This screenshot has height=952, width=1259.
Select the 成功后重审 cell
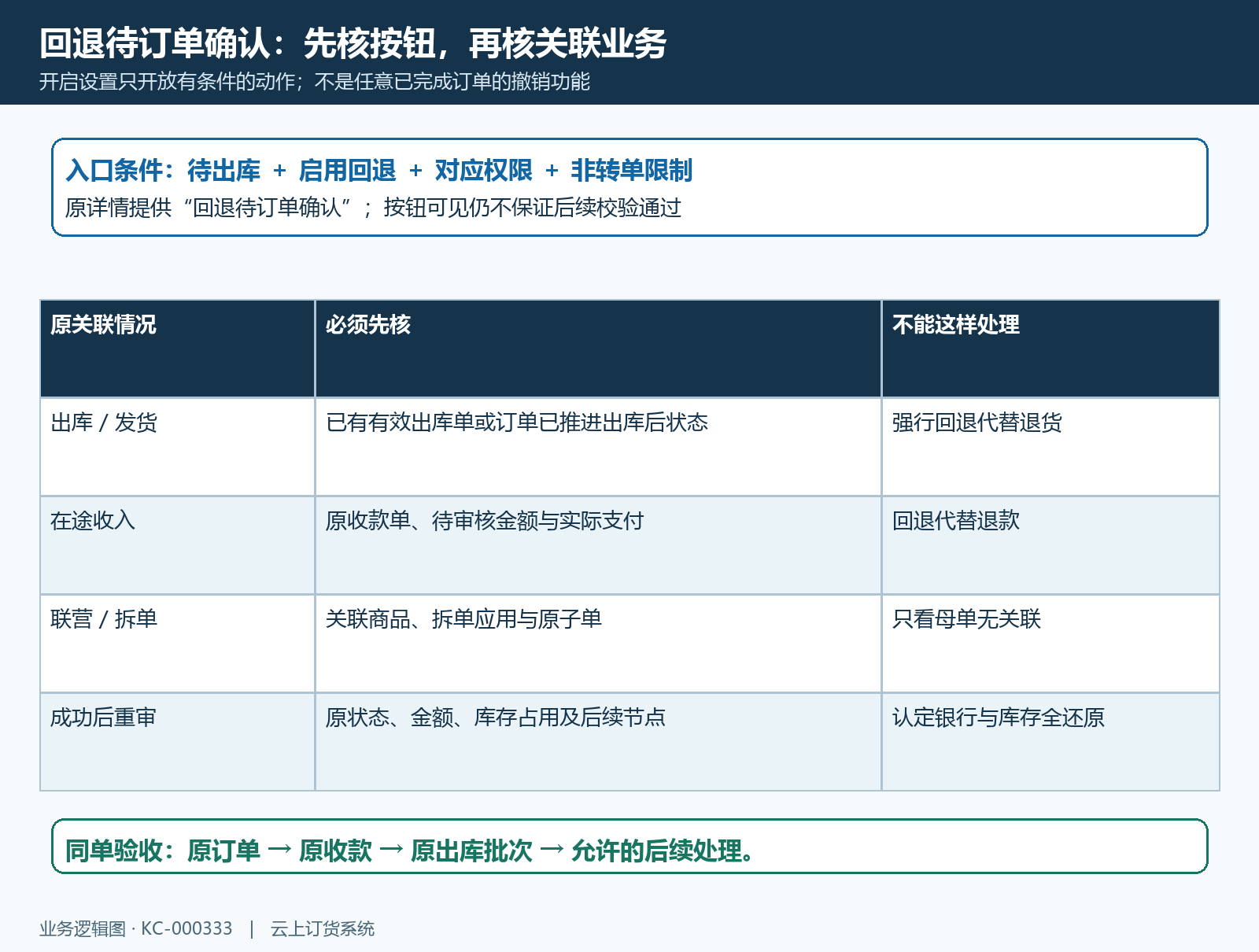tap(177, 742)
